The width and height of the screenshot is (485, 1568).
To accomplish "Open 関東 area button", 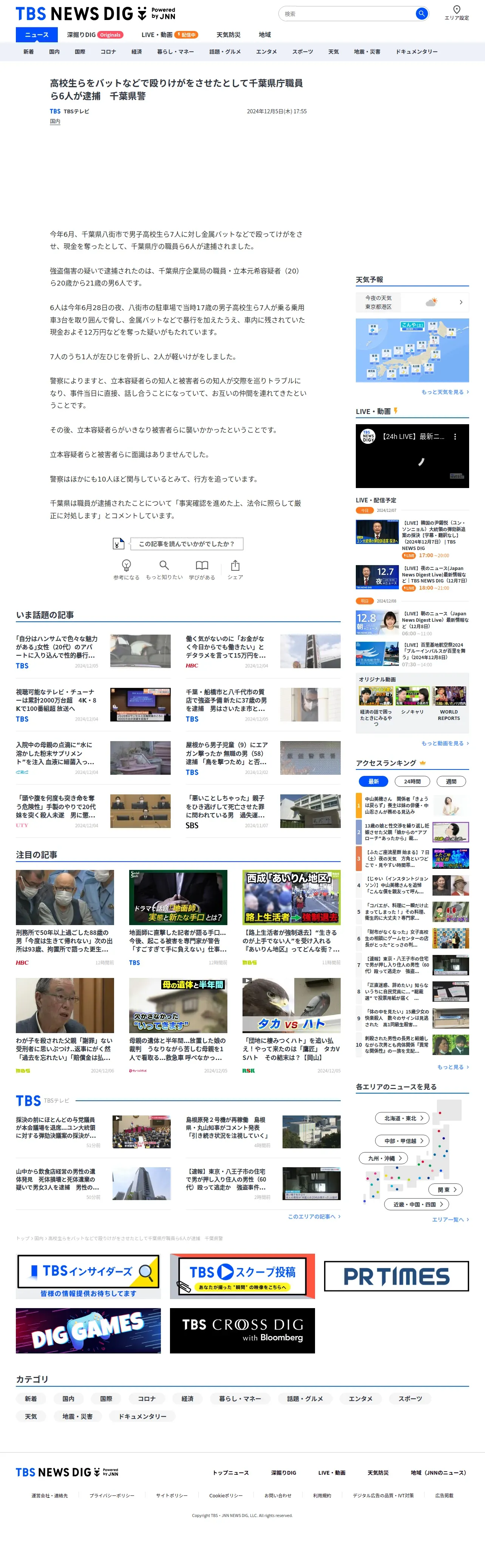I will coord(446,1190).
